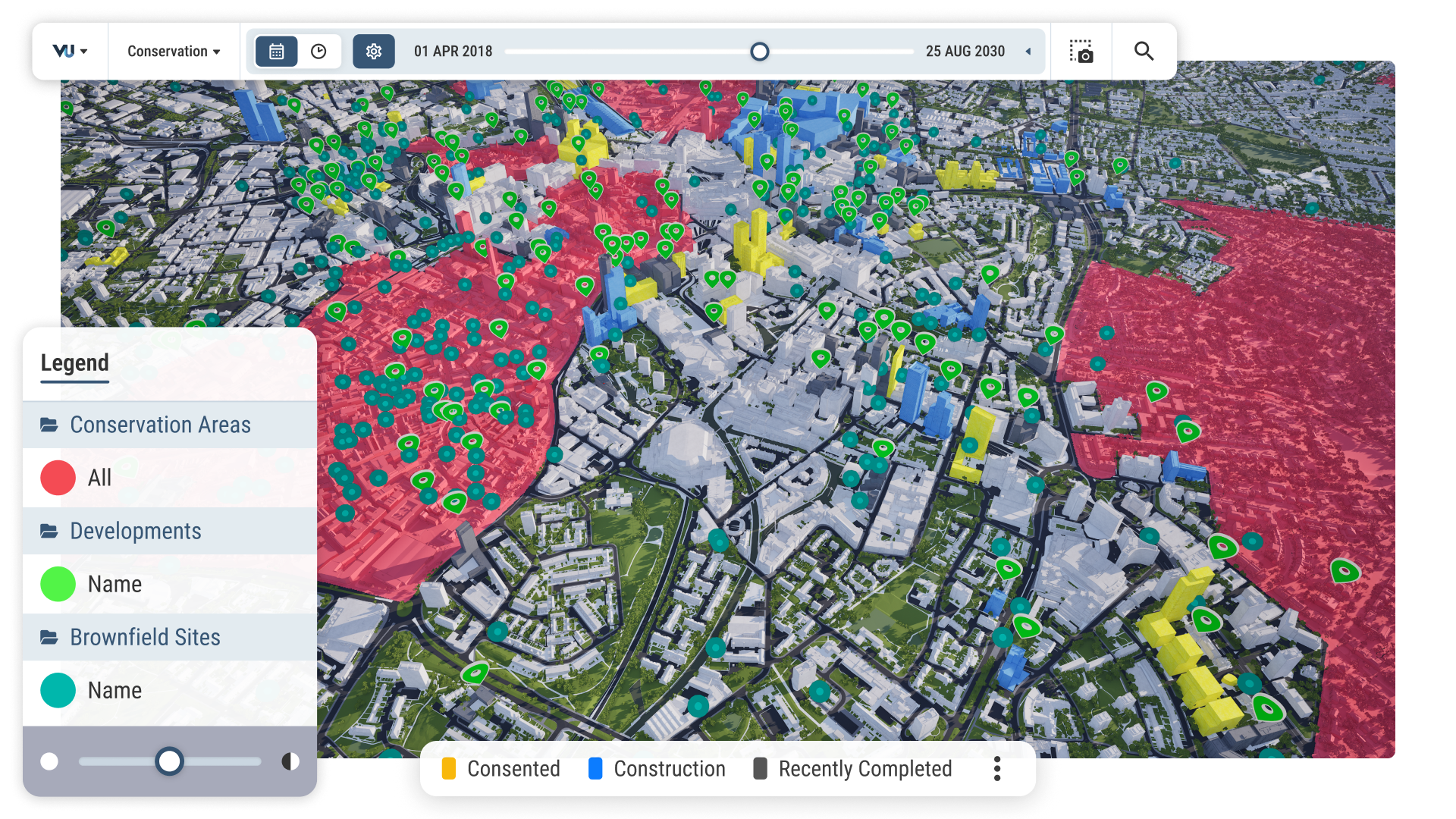Select the calendar date mode icon
Viewport: 1456px width, 819px height.
pyautogui.click(x=277, y=52)
